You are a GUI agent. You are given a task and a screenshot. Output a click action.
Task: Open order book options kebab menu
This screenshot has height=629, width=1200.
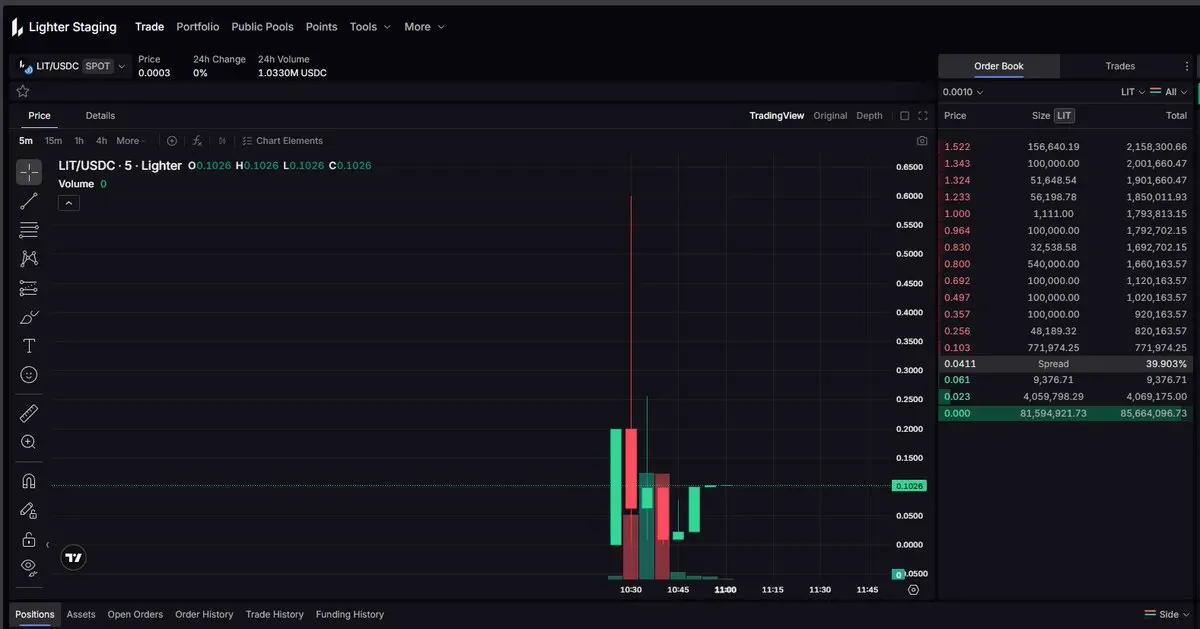pos(1187,66)
